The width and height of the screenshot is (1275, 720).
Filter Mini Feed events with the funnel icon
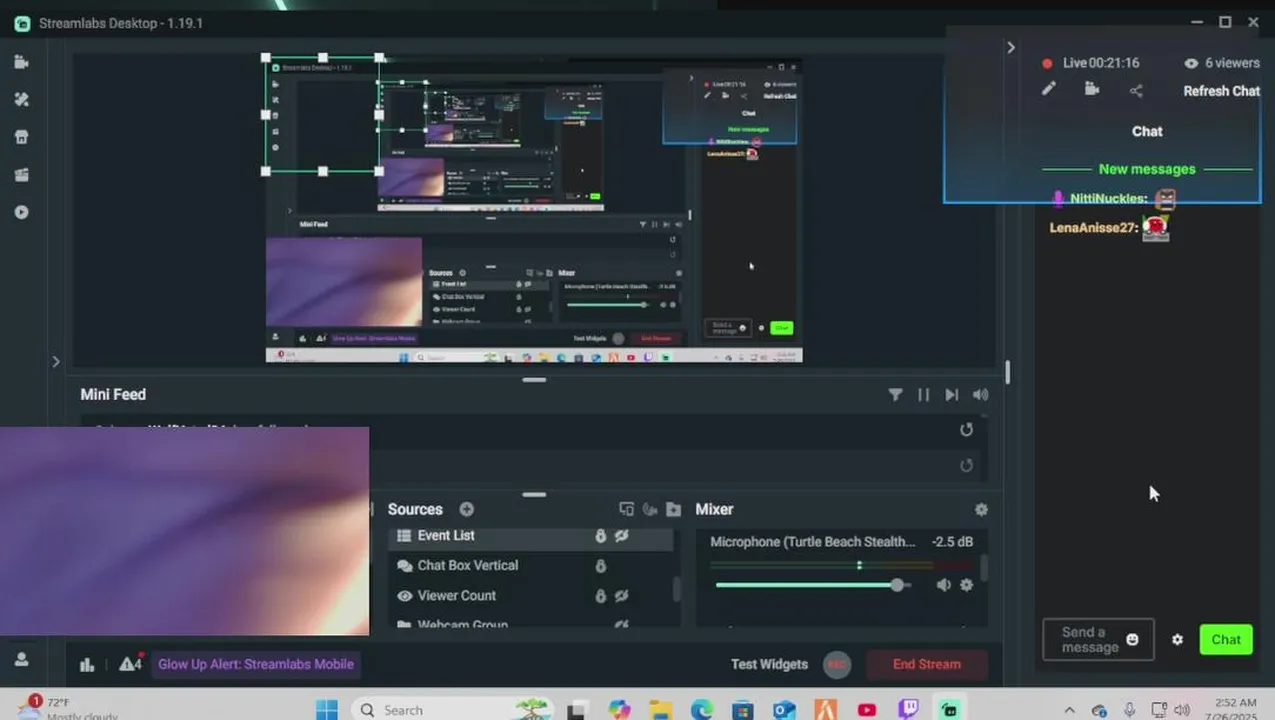(895, 395)
